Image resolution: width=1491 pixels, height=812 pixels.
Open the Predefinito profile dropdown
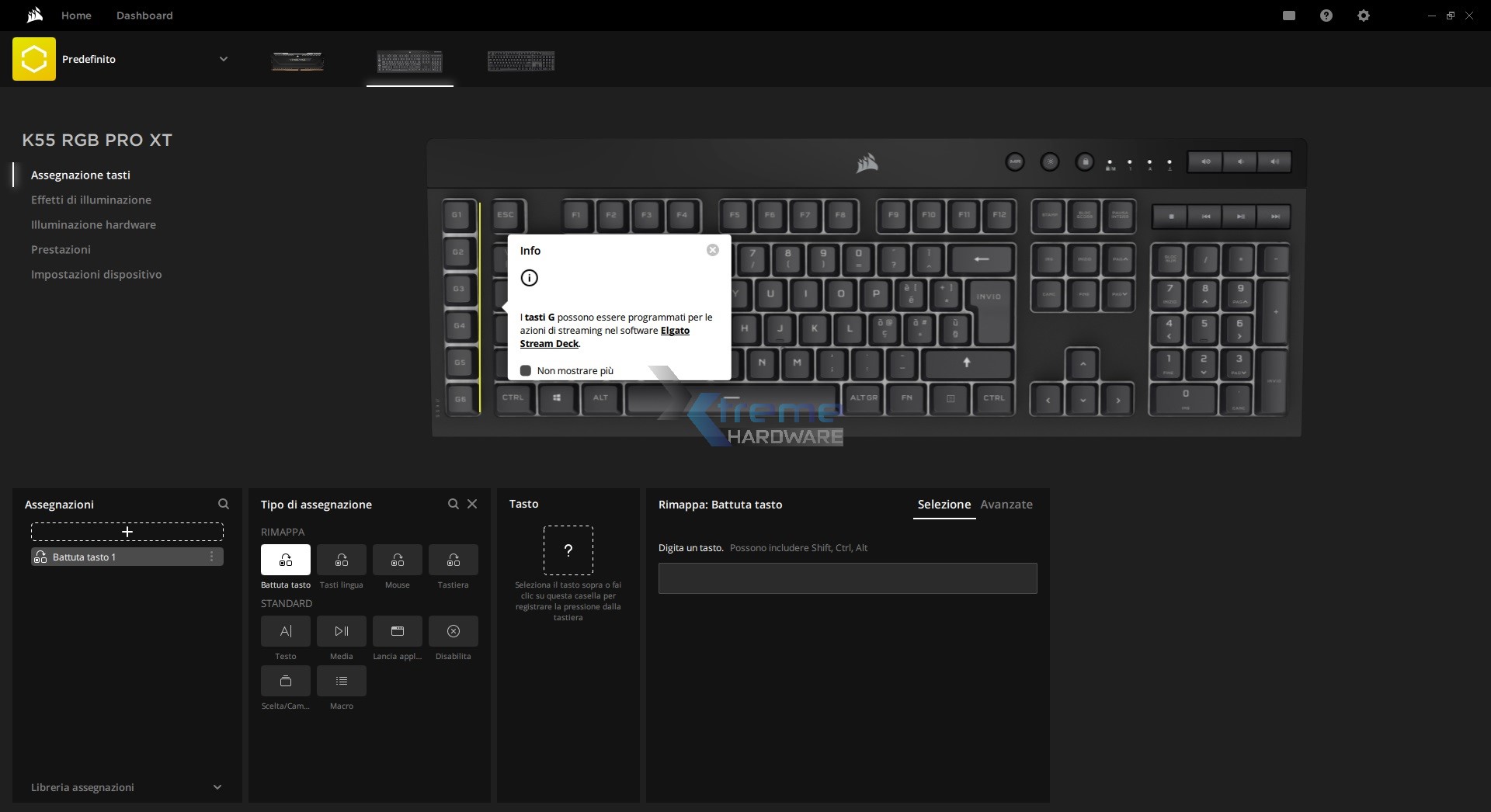223,59
